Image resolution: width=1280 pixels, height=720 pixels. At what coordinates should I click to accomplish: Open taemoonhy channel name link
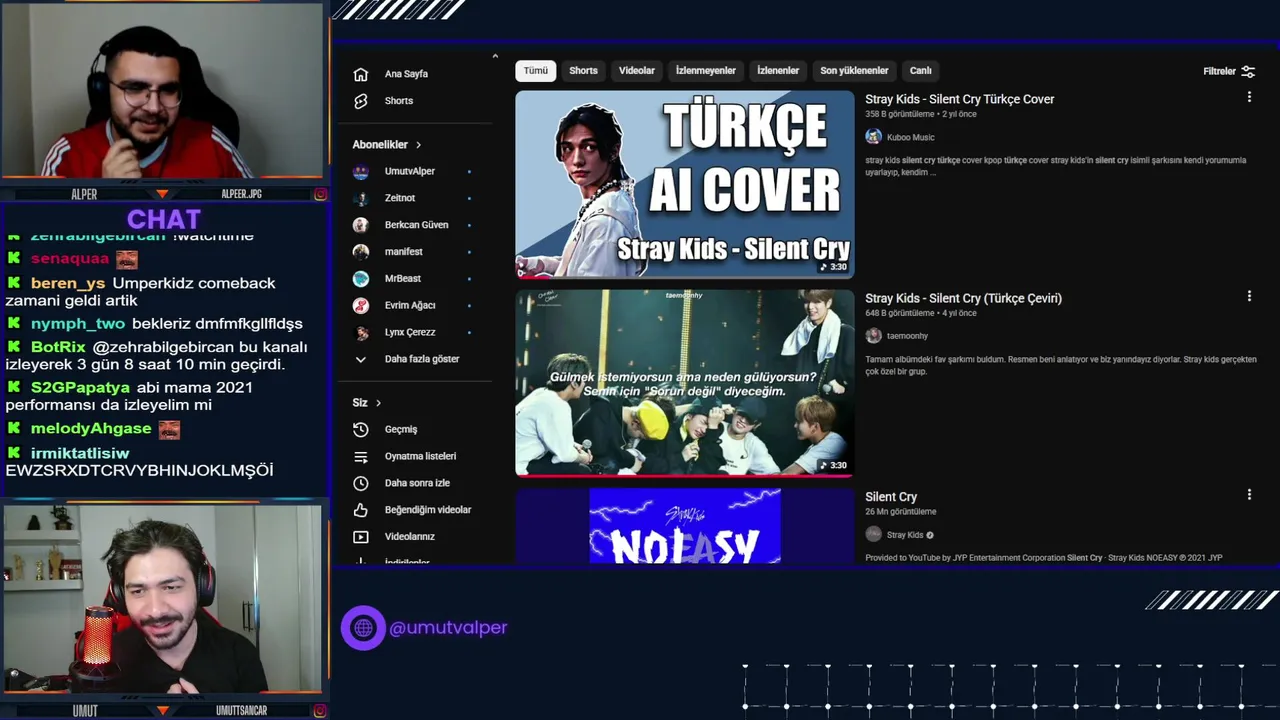(907, 336)
